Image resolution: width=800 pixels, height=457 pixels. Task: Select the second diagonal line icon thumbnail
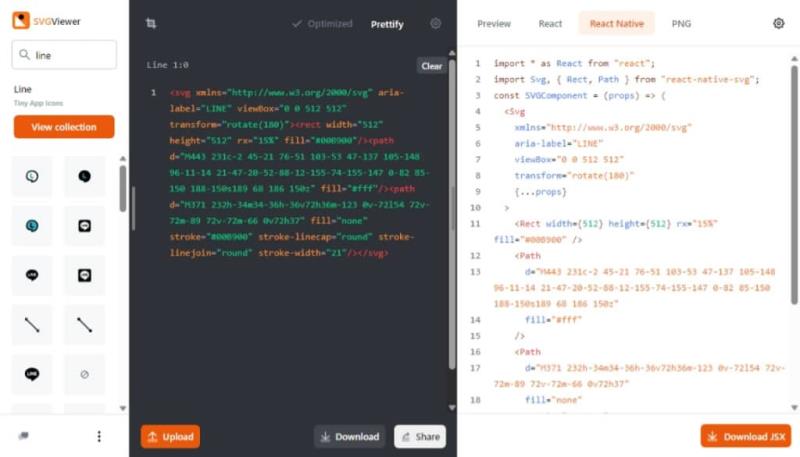click(84, 325)
